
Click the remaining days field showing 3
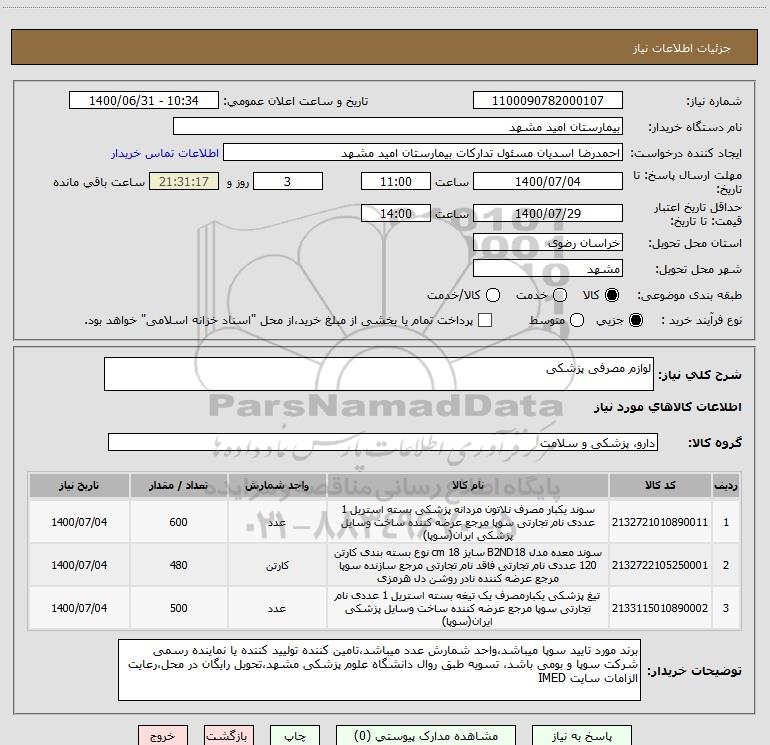pyautogui.click(x=288, y=181)
